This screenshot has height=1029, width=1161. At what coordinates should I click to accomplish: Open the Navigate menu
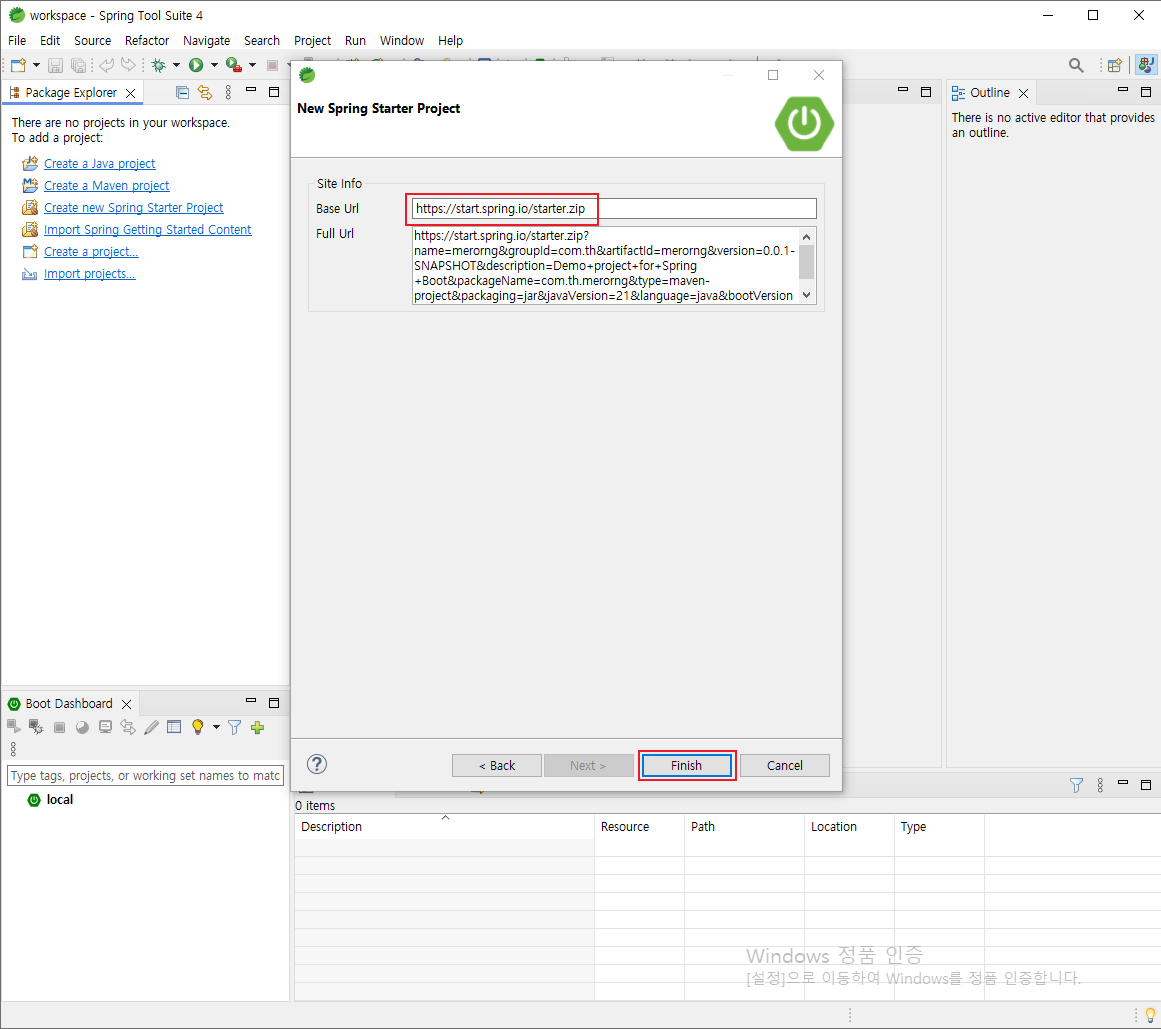coord(207,40)
